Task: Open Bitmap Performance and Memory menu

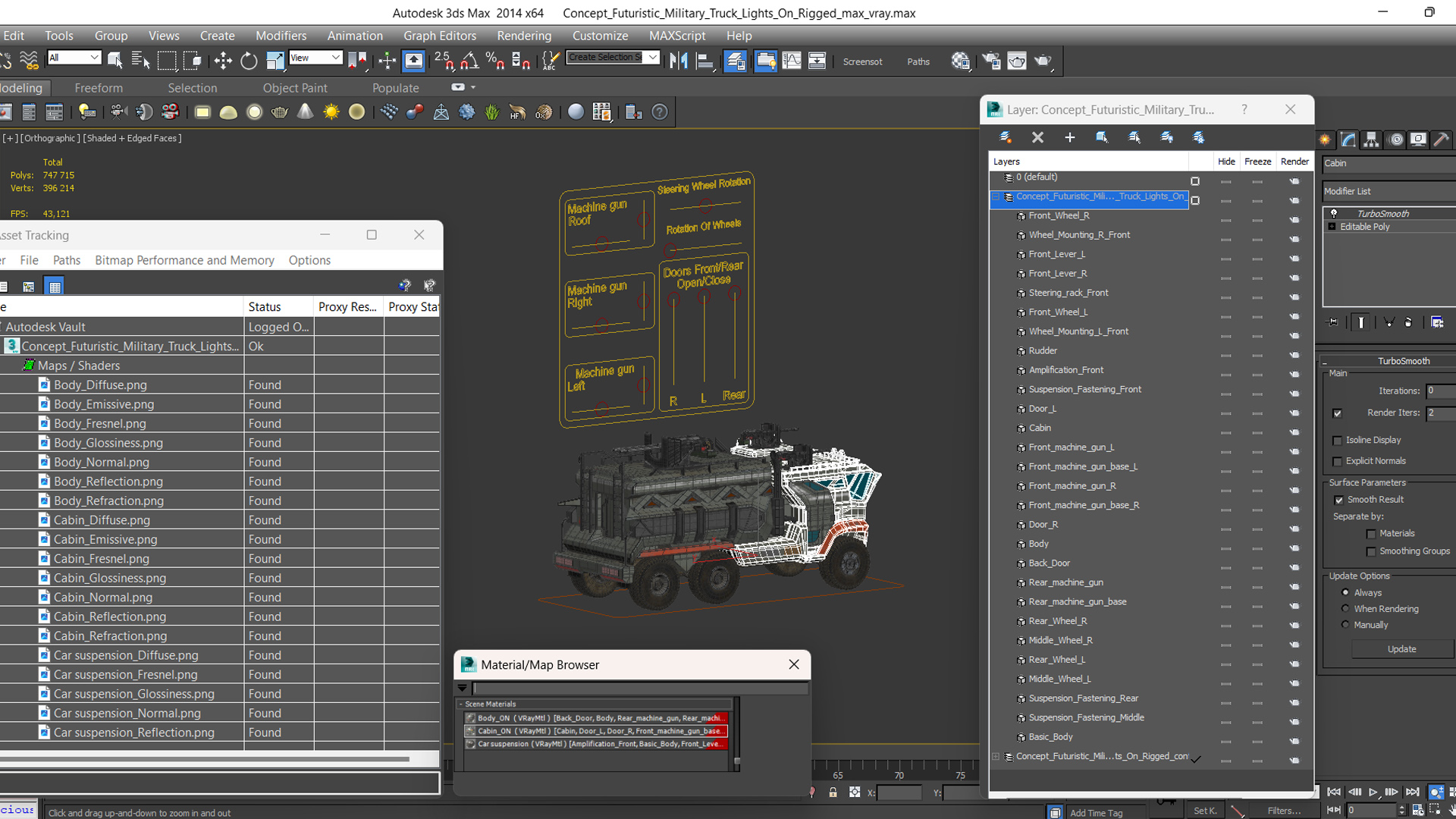Action: 184,260
